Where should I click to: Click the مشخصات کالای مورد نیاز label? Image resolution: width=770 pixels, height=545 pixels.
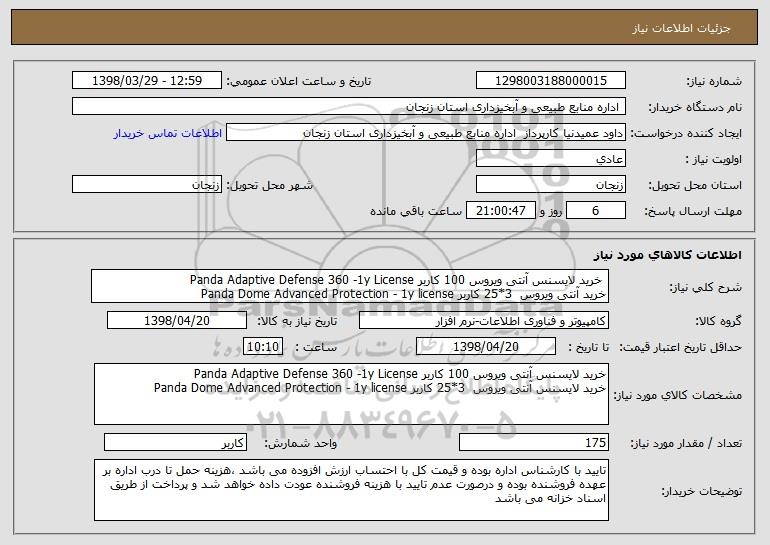(x=678, y=395)
